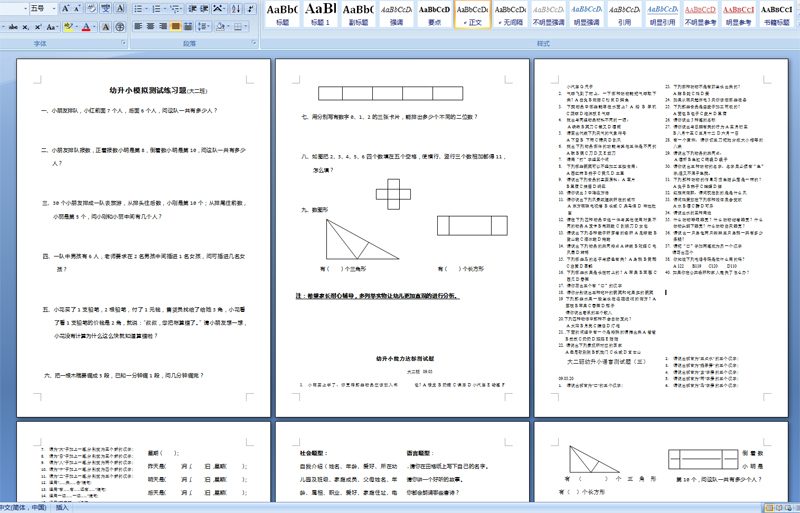This screenshot has width=800, height=513.
Task: Click the Phonetic Guide 變 icon
Action: click(106, 9)
